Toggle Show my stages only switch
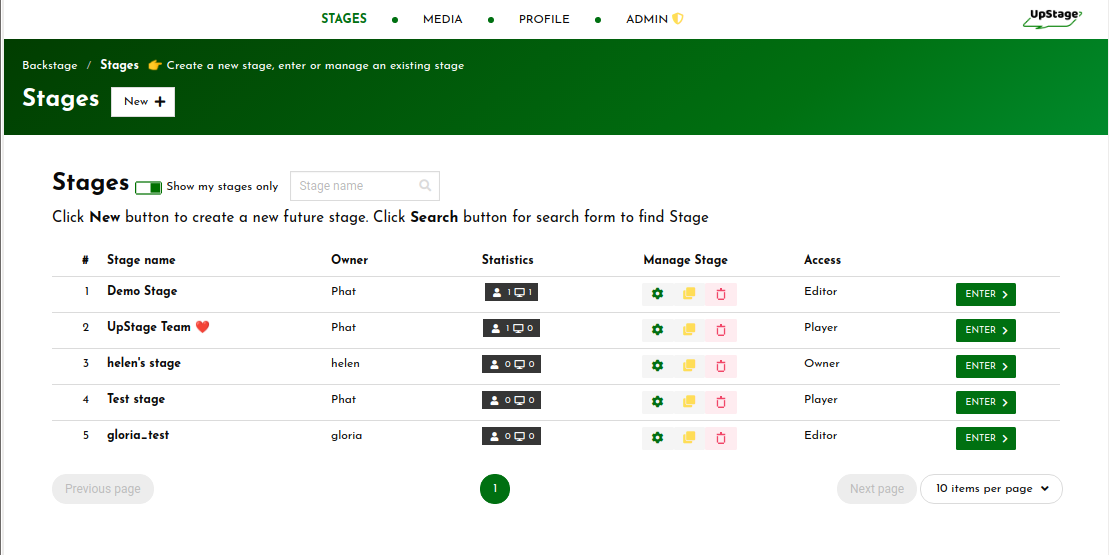 pos(149,187)
